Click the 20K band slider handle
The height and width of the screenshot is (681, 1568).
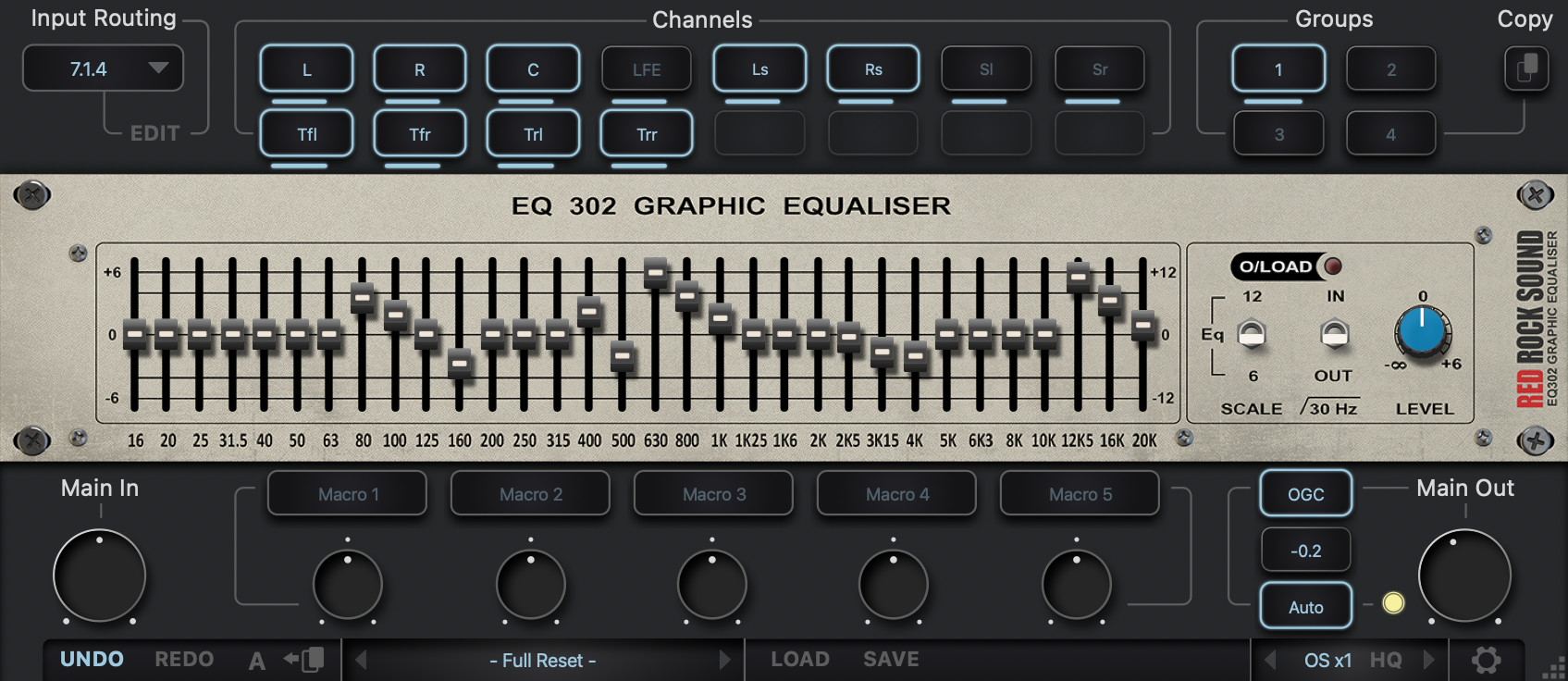click(1143, 325)
